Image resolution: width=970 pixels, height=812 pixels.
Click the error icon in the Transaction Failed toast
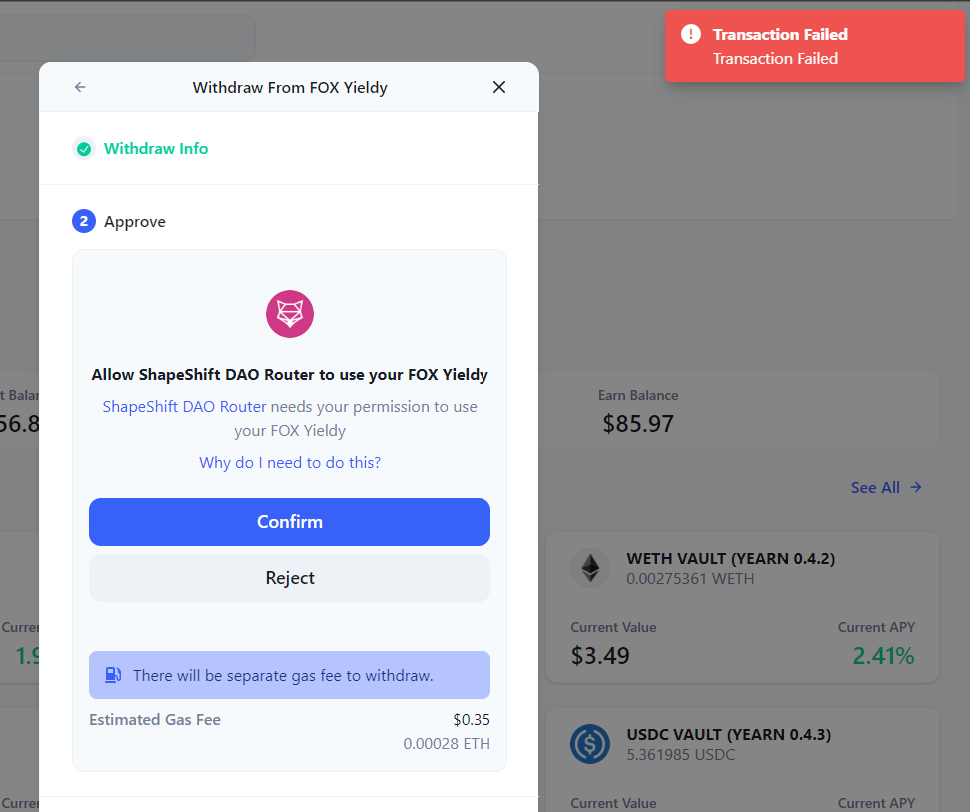(x=691, y=33)
